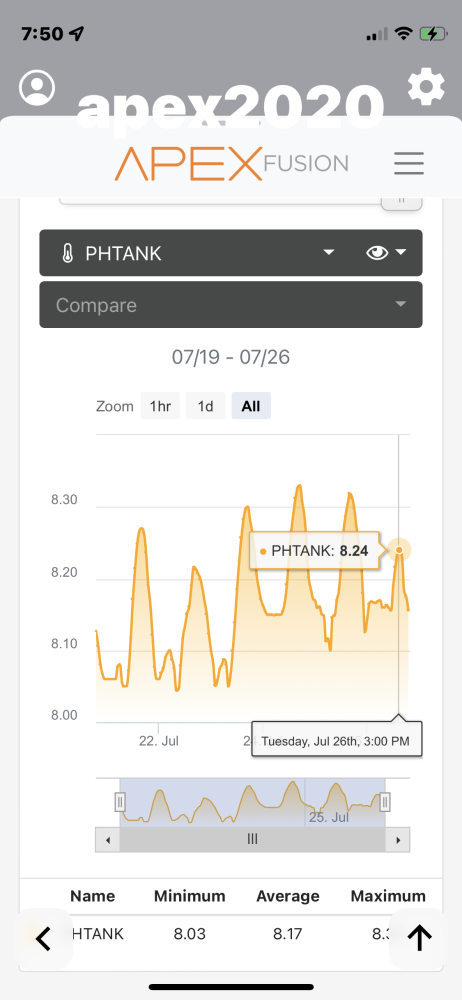Click the 07/19 - 07/26 date range

(x=231, y=357)
